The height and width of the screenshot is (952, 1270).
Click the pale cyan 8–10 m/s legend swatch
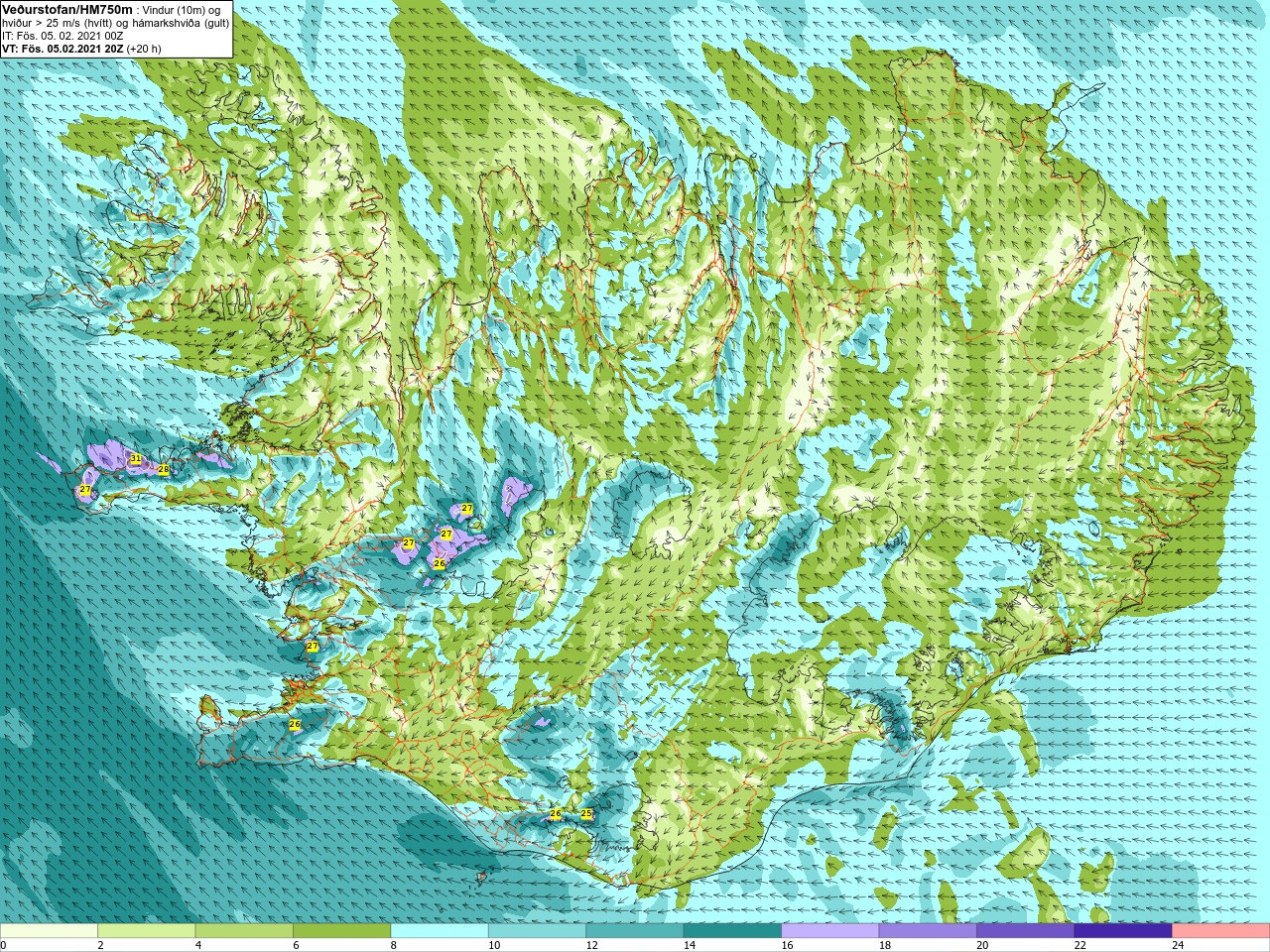[x=440, y=931]
